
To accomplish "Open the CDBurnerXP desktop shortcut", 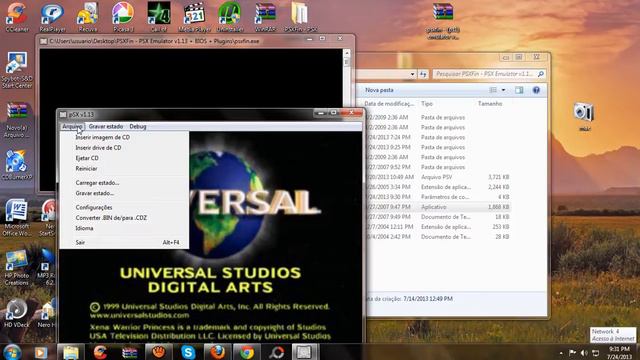I will pos(17,165).
